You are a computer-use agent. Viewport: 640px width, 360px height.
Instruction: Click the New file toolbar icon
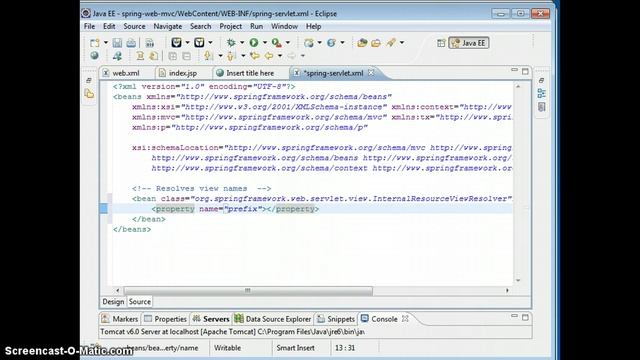click(94, 42)
